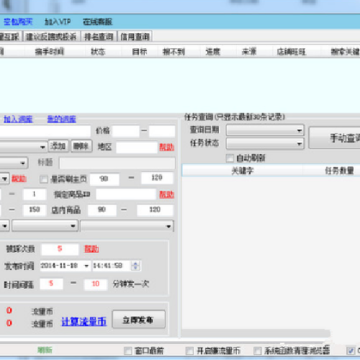The width and height of the screenshot is (360, 360).
Task: Click the field containing 1
Action: point(34,194)
